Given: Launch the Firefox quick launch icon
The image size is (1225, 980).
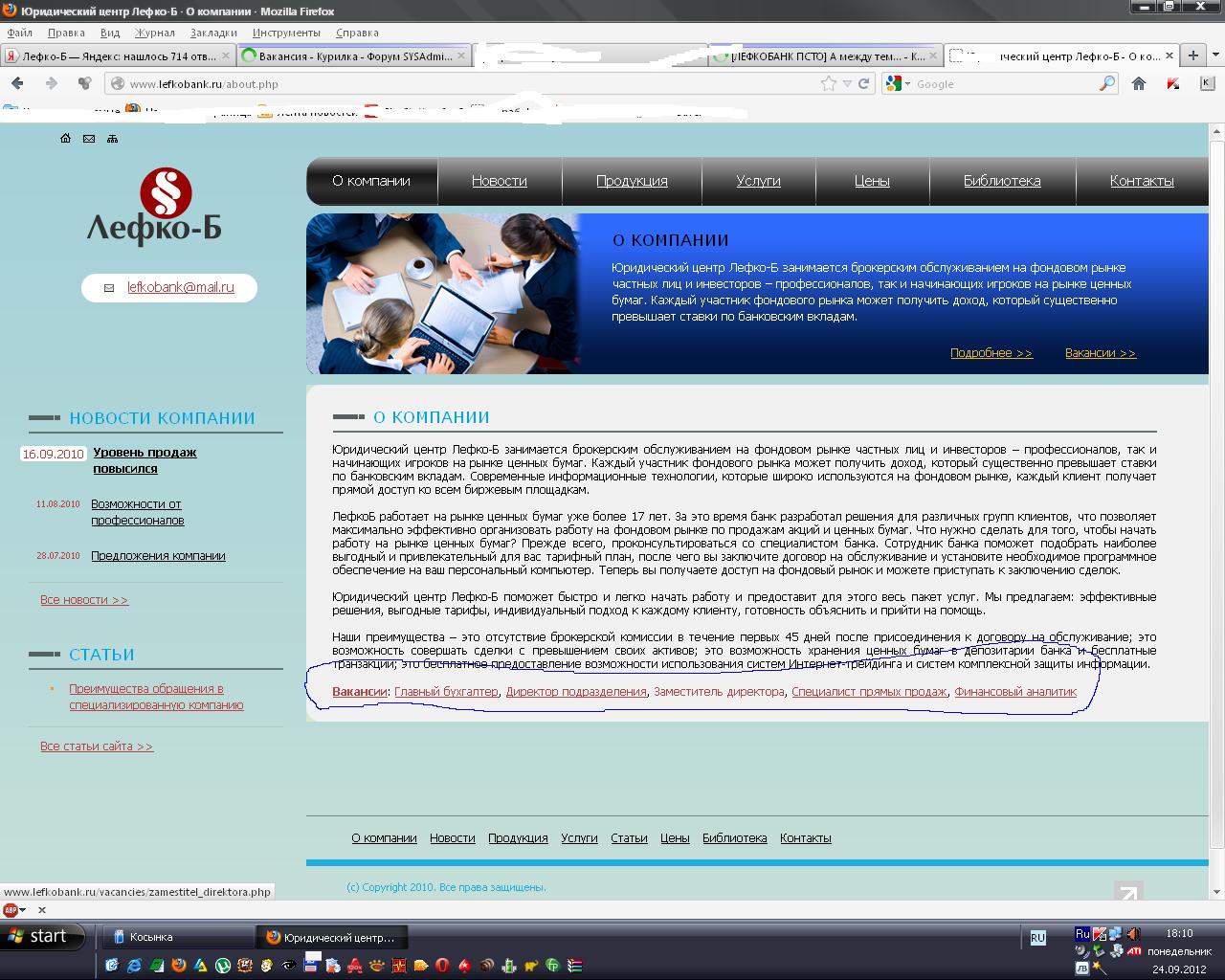Looking at the screenshot, I should click(179, 966).
